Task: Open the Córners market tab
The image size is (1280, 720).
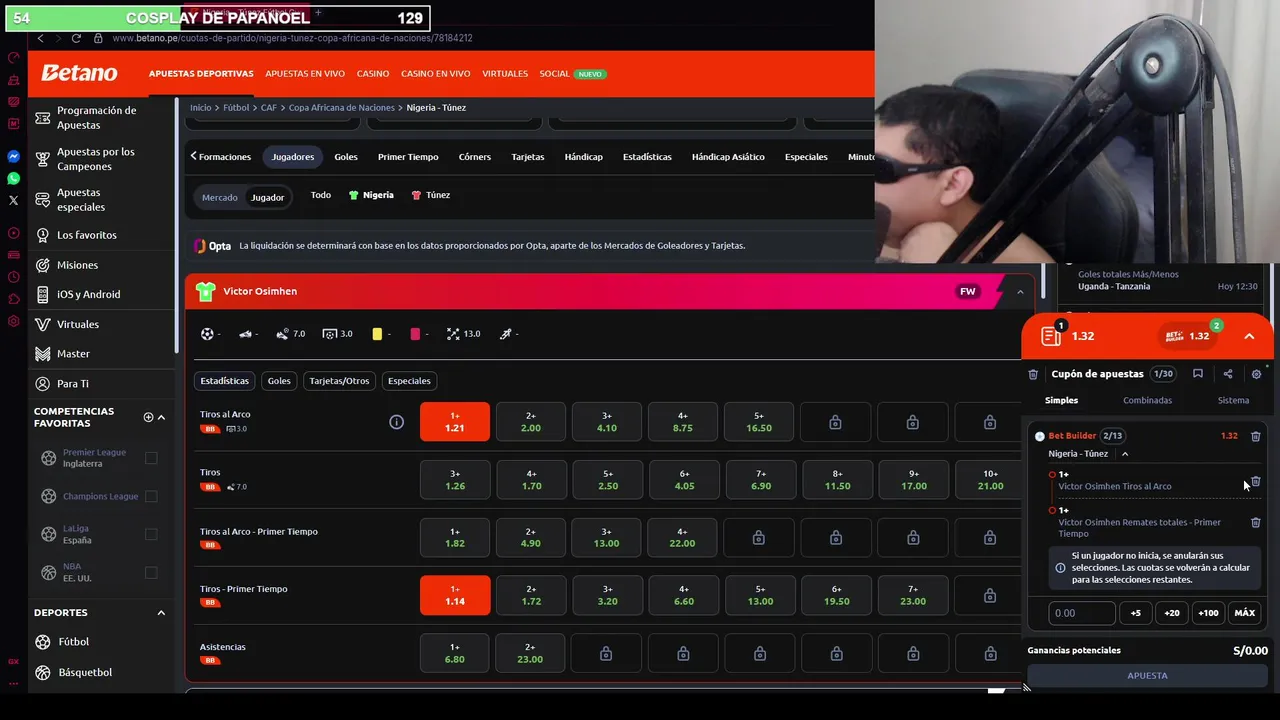Action: pyautogui.click(x=475, y=157)
